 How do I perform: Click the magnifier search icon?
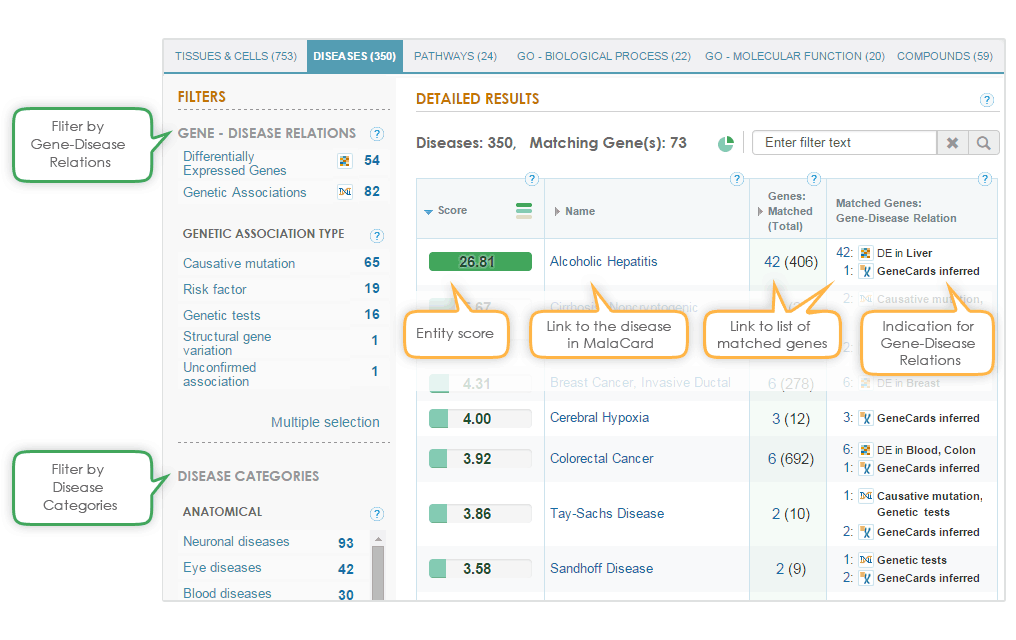point(984,143)
